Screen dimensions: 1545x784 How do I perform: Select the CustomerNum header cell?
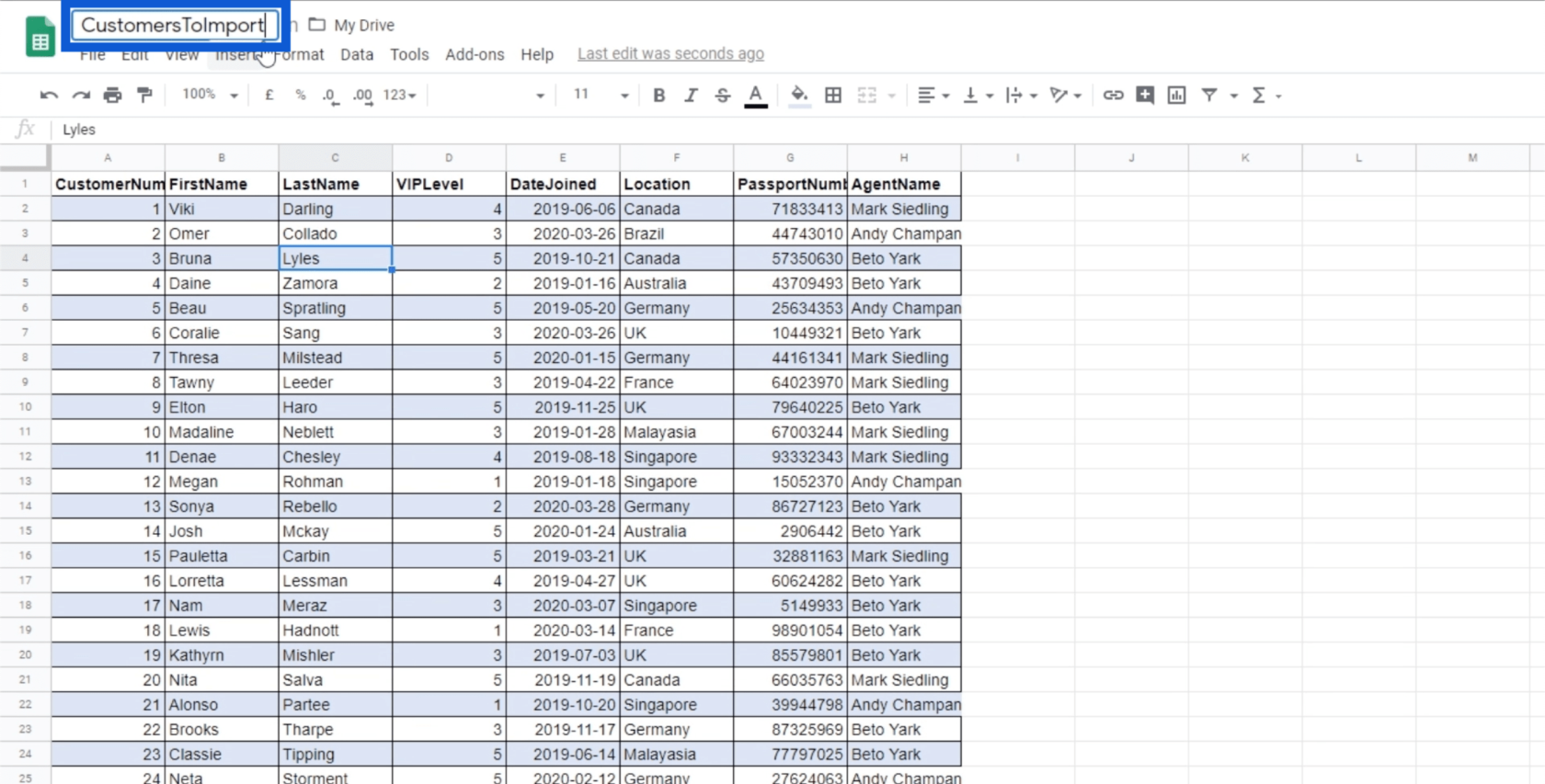point(108,184)
